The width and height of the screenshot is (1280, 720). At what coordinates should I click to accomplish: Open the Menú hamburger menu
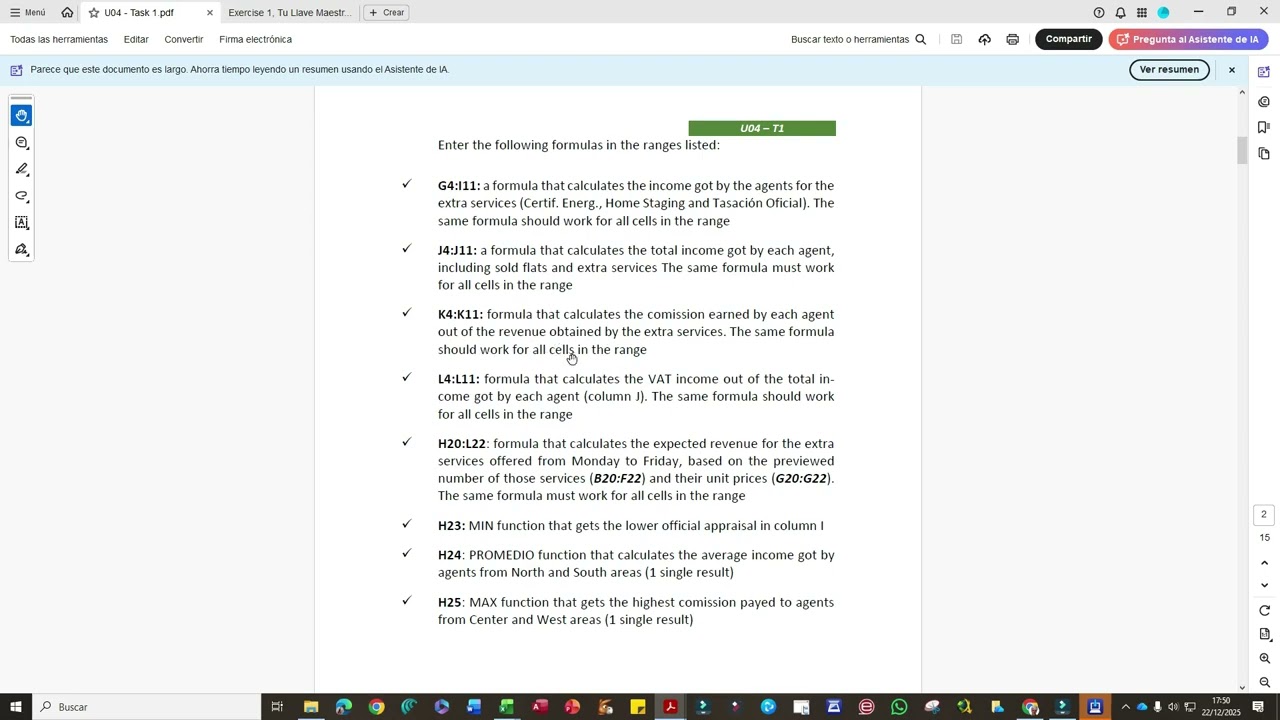[27, 12]
